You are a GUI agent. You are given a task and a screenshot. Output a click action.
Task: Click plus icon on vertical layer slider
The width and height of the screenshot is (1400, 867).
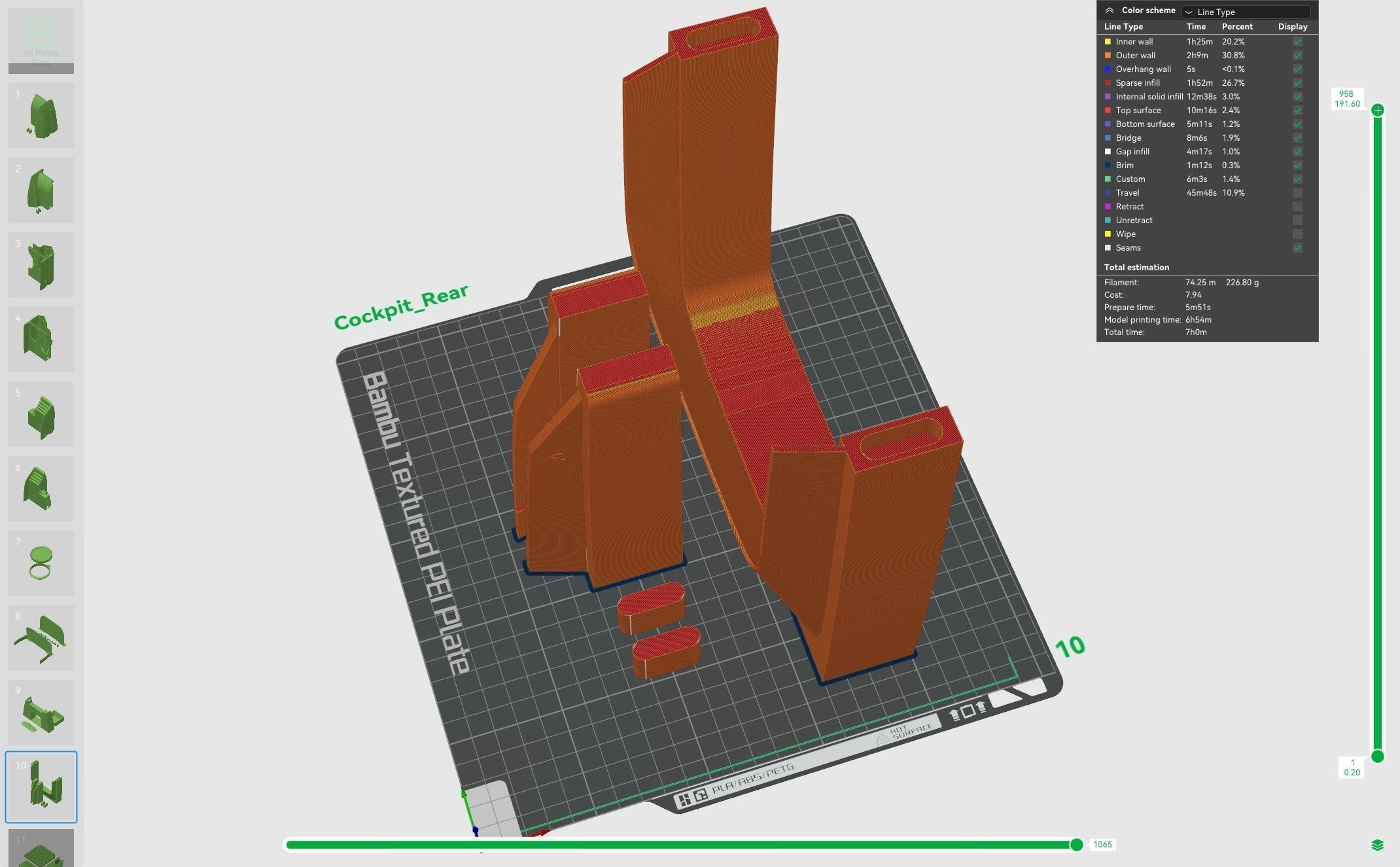(1377, 110)
